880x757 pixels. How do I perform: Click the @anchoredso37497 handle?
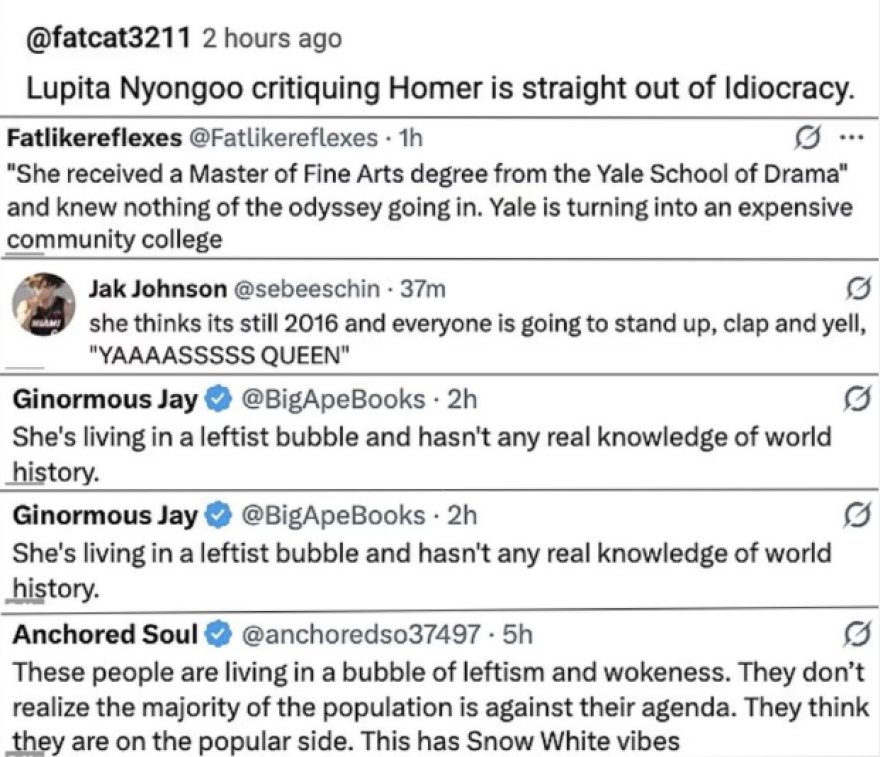point(360,635)
